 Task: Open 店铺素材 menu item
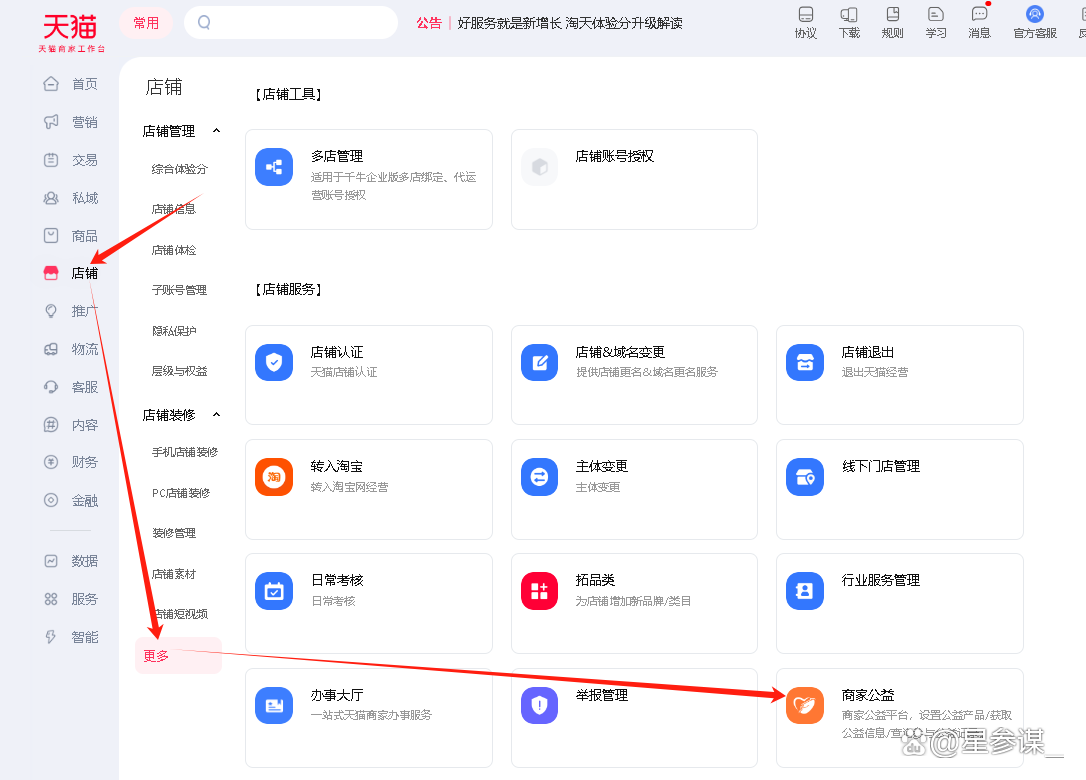[174, 574]
